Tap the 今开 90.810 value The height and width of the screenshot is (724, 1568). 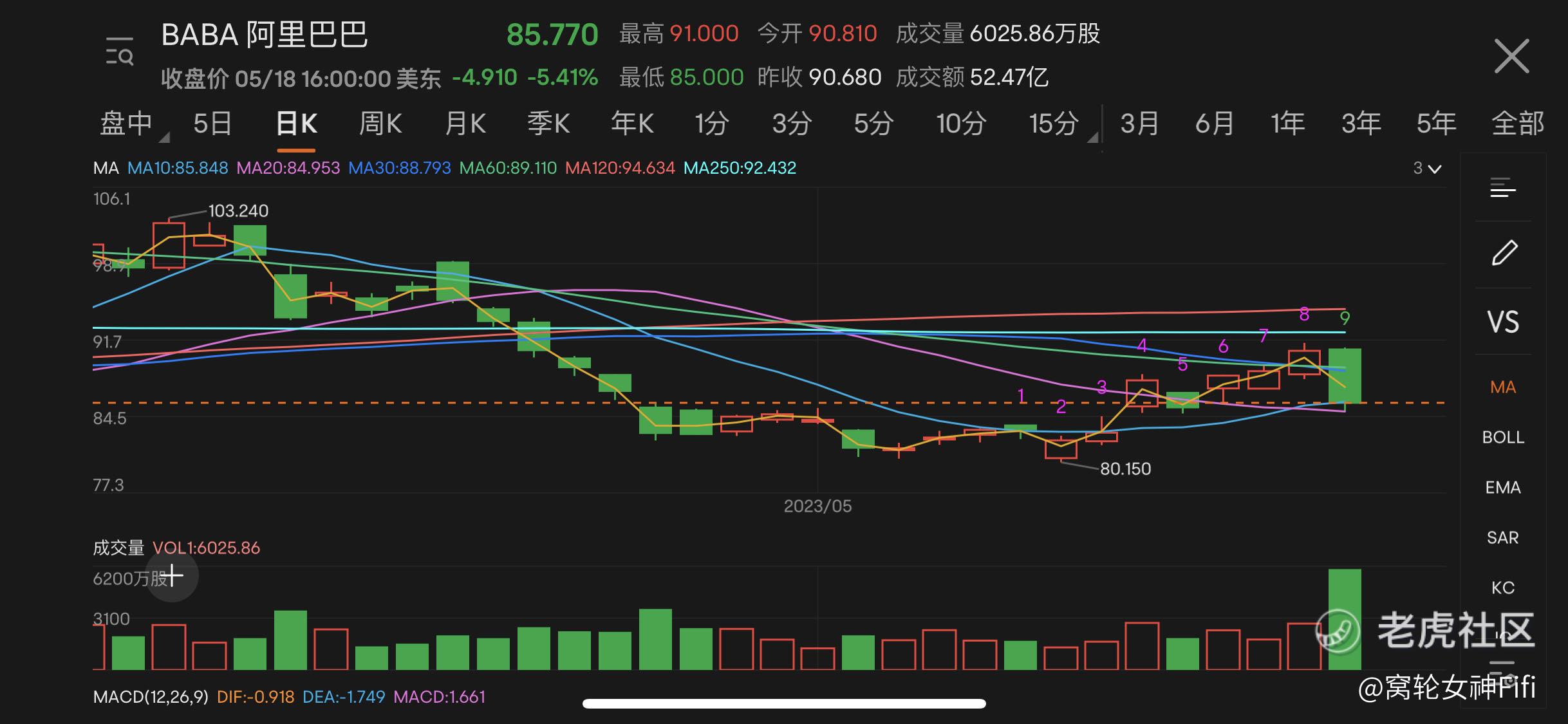[x=817, y=33]
